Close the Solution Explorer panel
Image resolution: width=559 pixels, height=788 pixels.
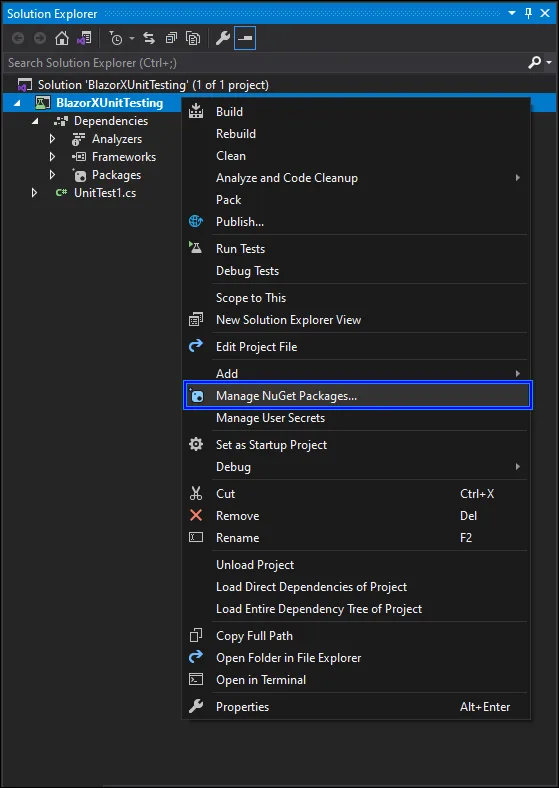(x=545, y=14)
